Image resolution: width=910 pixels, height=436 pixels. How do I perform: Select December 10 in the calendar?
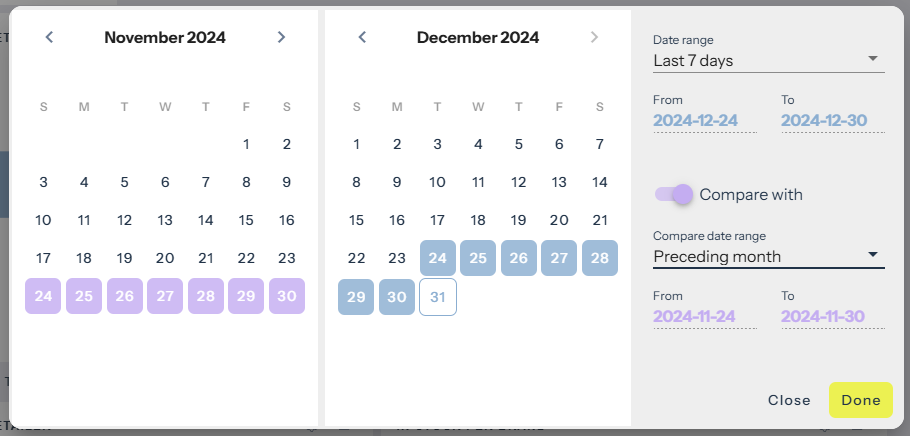pos(437,182)
